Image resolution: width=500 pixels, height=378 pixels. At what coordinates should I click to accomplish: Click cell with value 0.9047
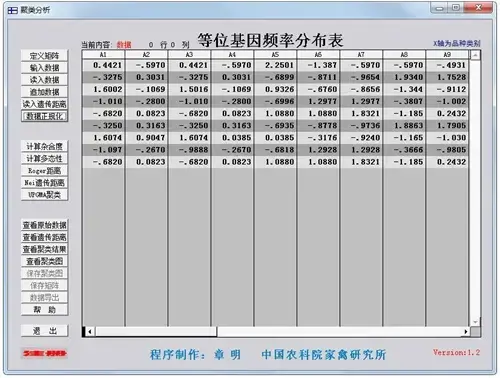point(146,138)
